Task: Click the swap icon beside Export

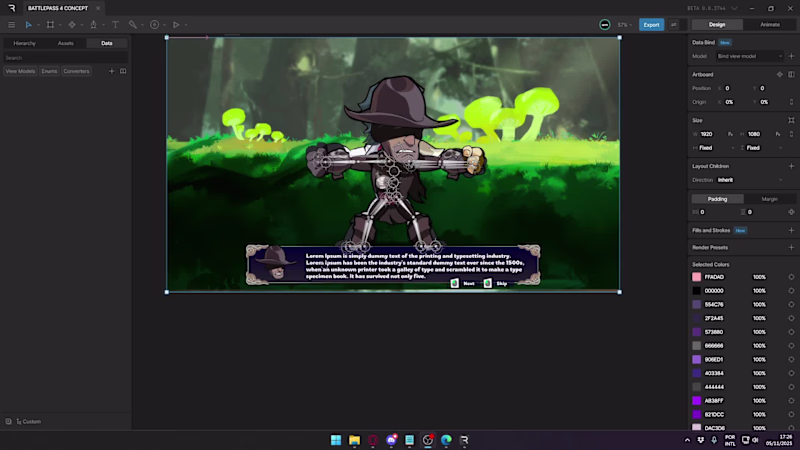Action: click(x=673, y=24)
